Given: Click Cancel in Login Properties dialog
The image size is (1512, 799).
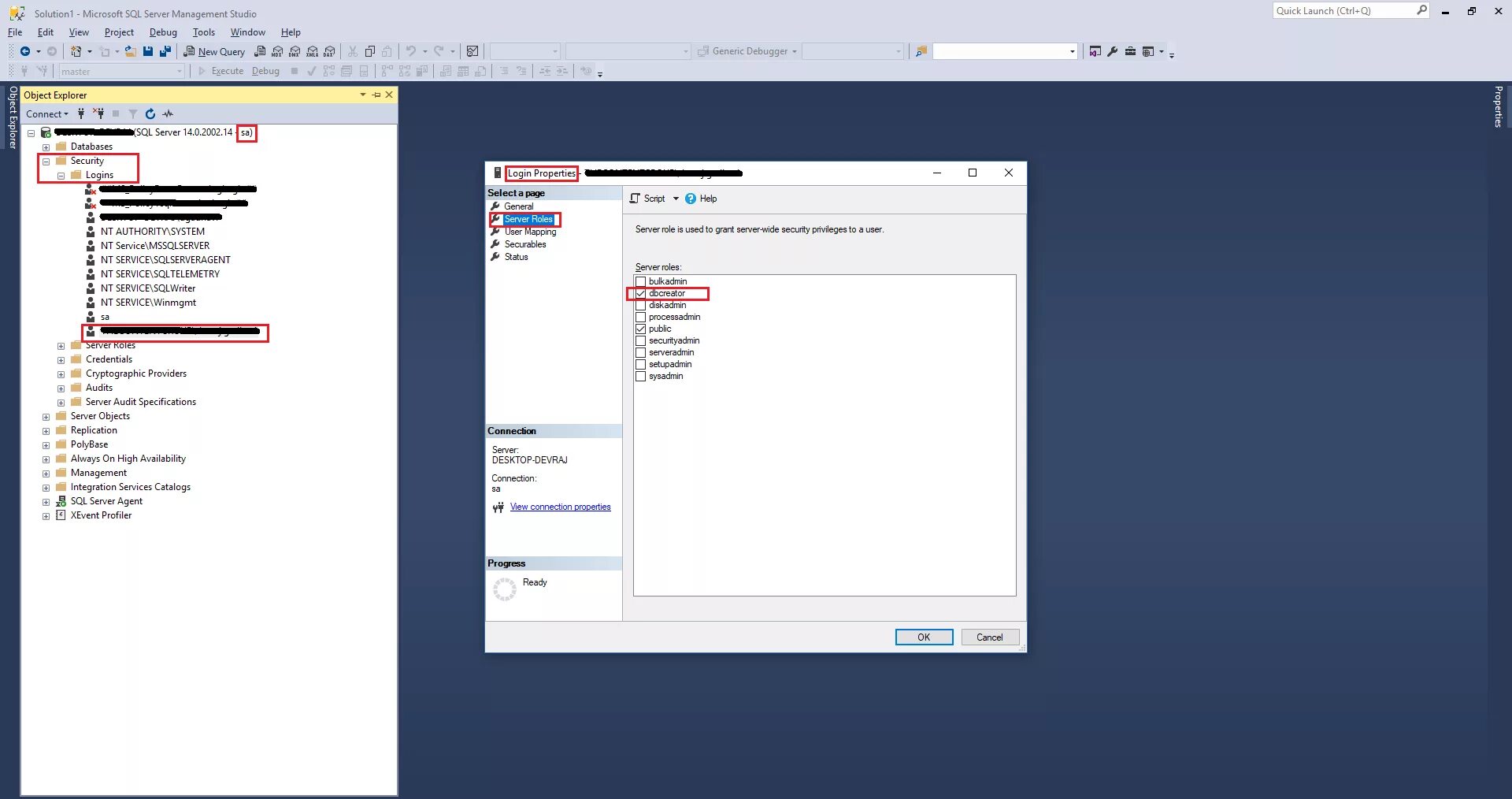Looking at the screenshot, I should pos(990,637).
